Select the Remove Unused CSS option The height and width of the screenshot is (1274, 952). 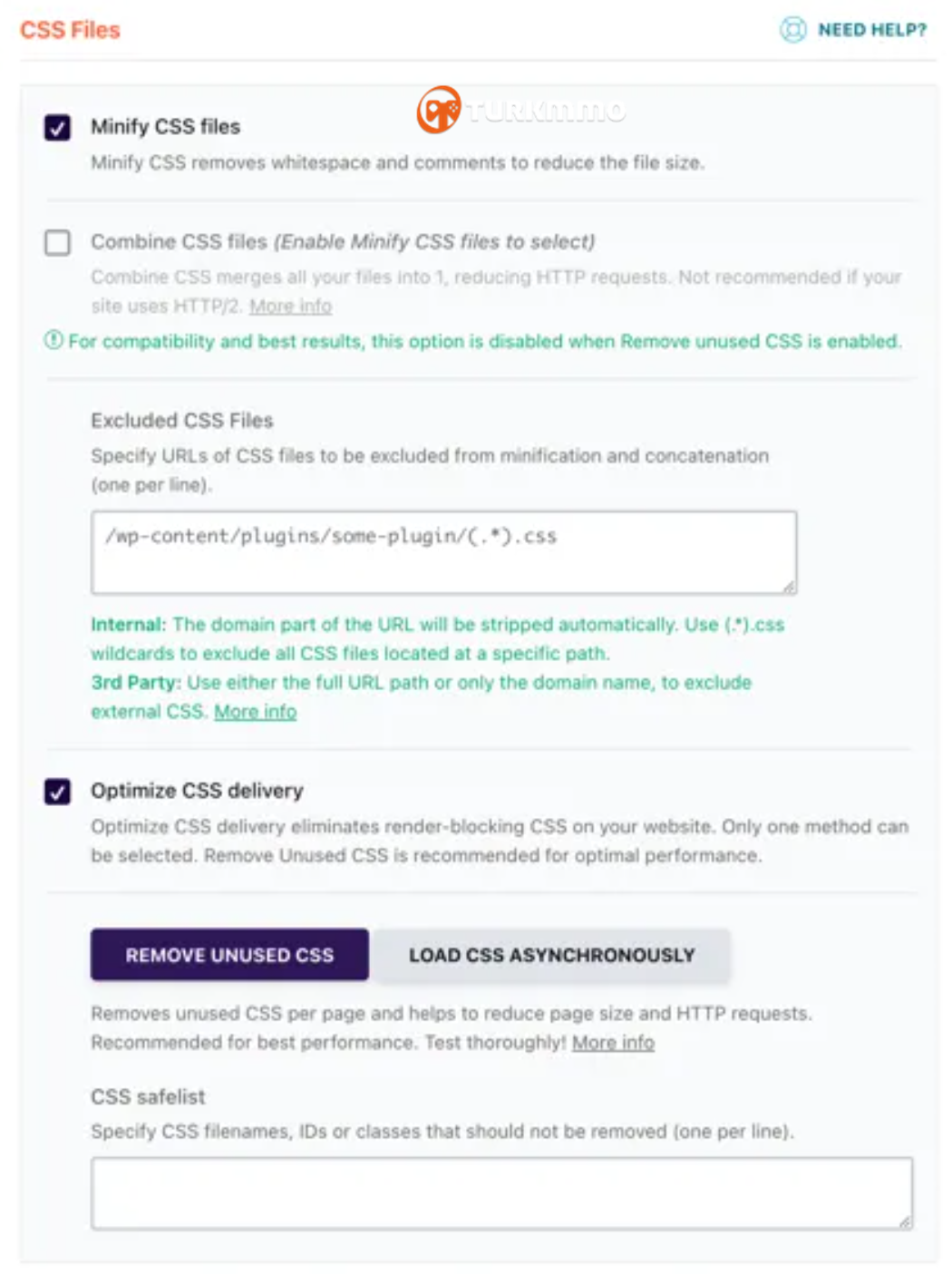tap(229, 955)
